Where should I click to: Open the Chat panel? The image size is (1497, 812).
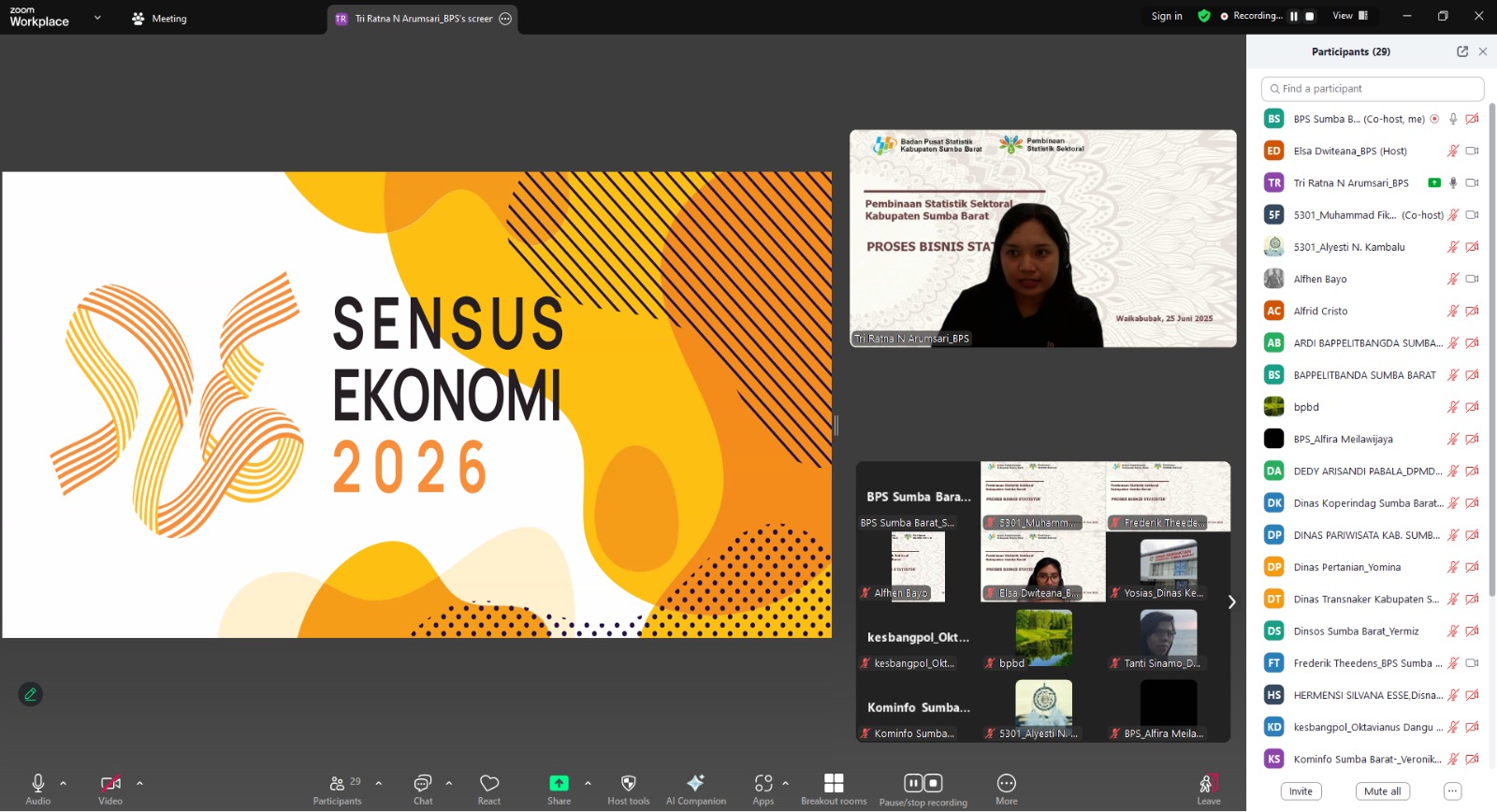coord(423,784)
